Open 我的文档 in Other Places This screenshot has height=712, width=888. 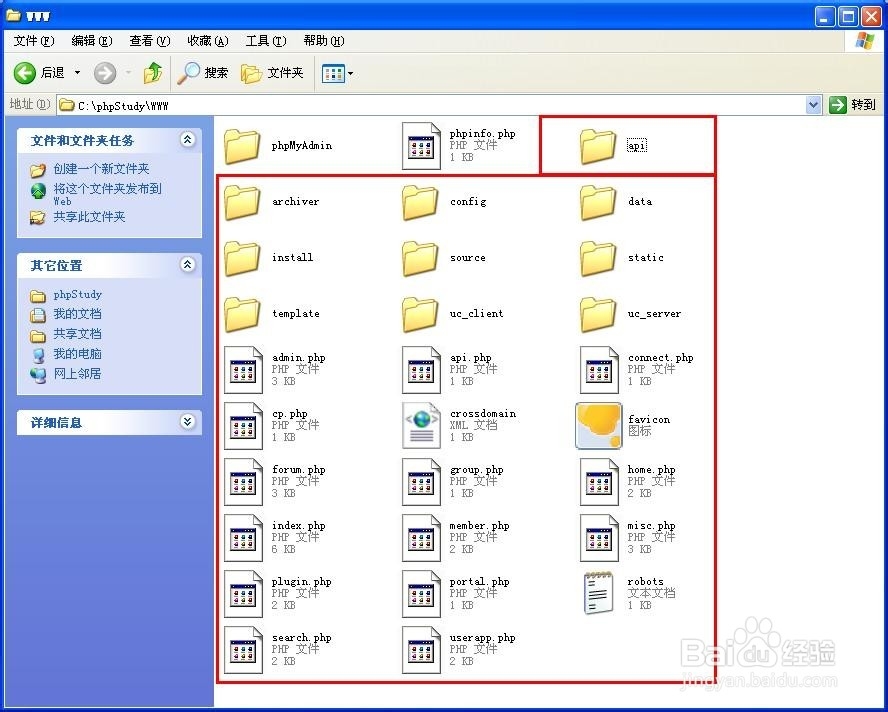77,314
